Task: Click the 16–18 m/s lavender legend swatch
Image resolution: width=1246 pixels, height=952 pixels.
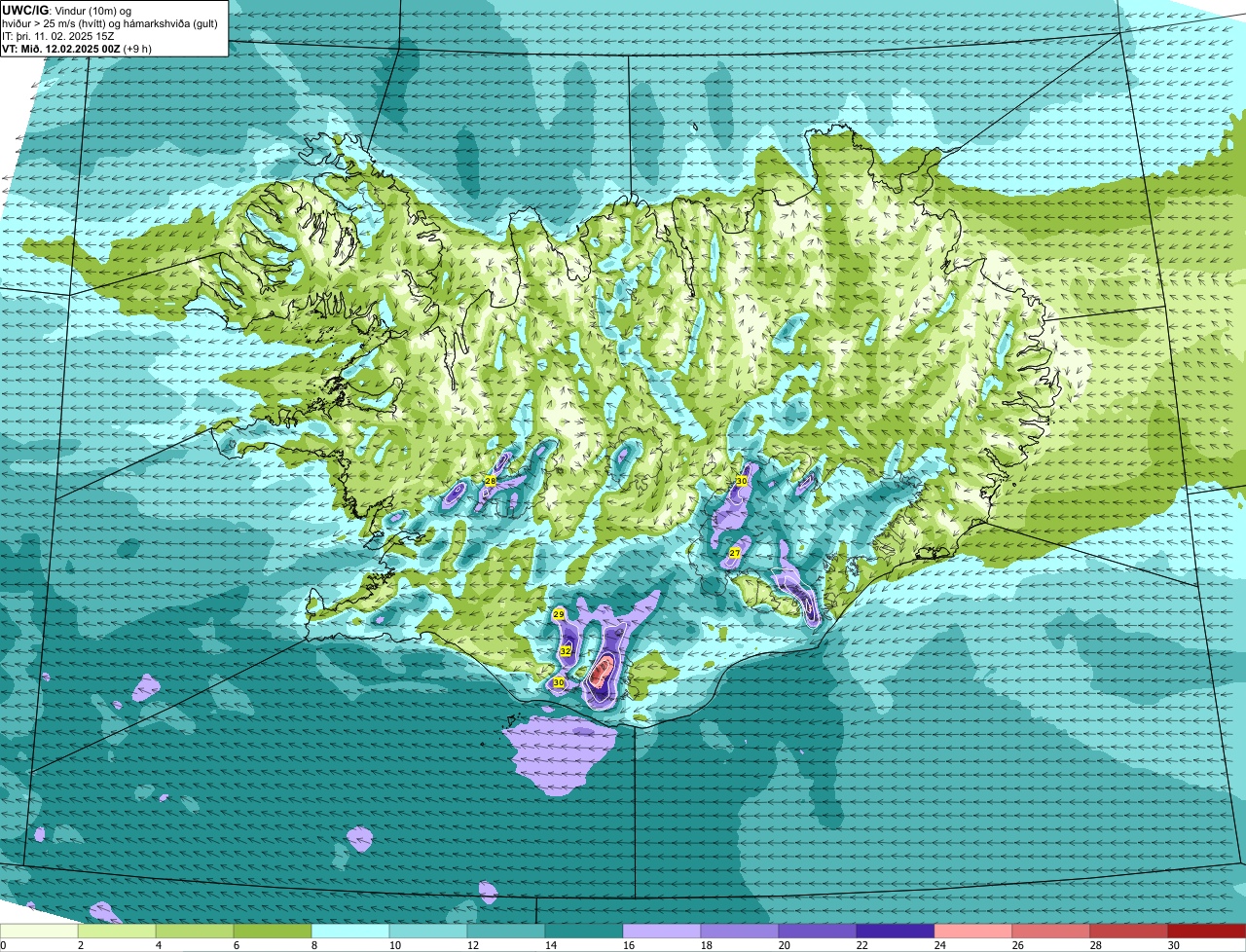Action: [662, 932]
